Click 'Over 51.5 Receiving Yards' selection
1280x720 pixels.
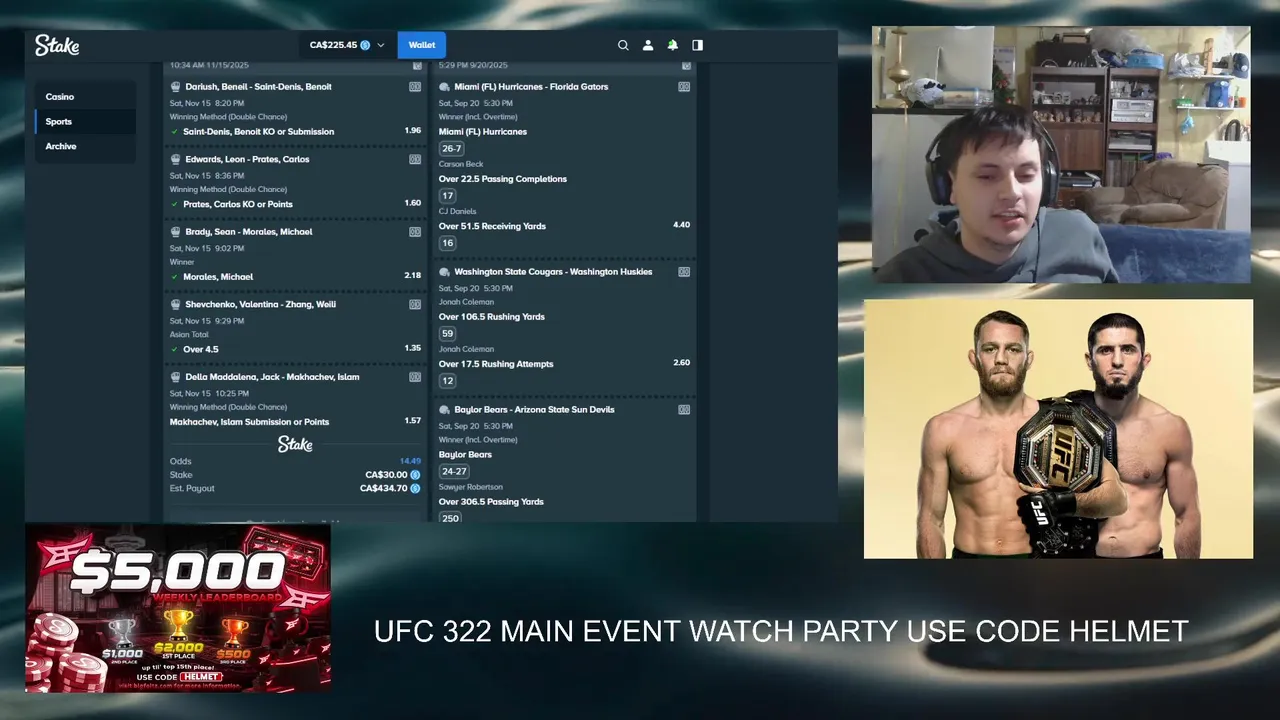(492, 226)
